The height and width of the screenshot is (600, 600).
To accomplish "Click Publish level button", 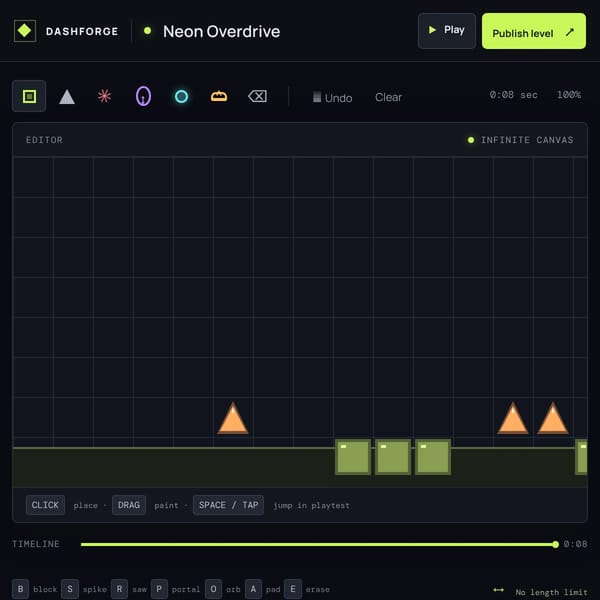I will click(x=533, y=31).
